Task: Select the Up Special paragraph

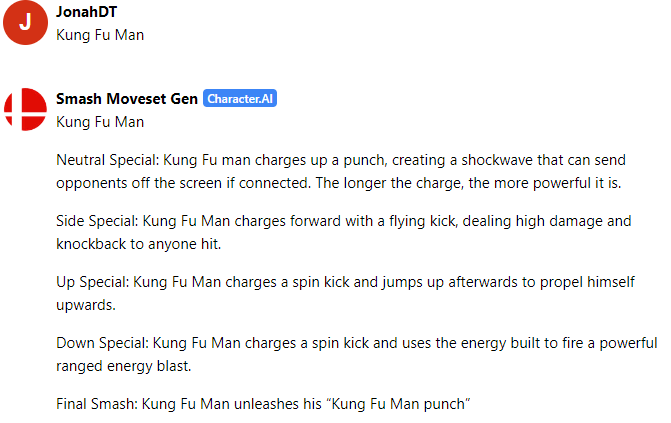Action: (345, 293)
